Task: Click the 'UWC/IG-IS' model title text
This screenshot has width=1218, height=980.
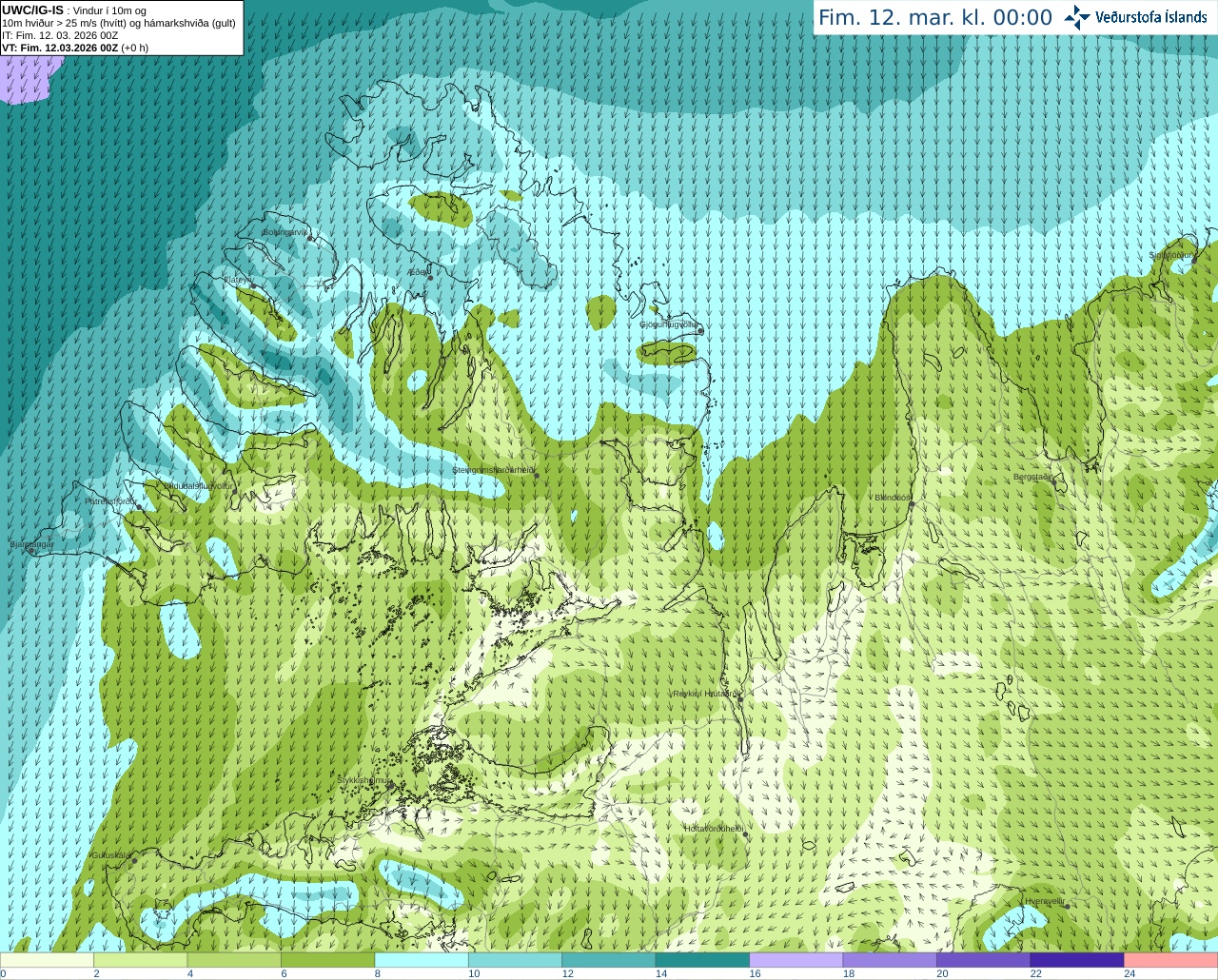Action: 33,10
